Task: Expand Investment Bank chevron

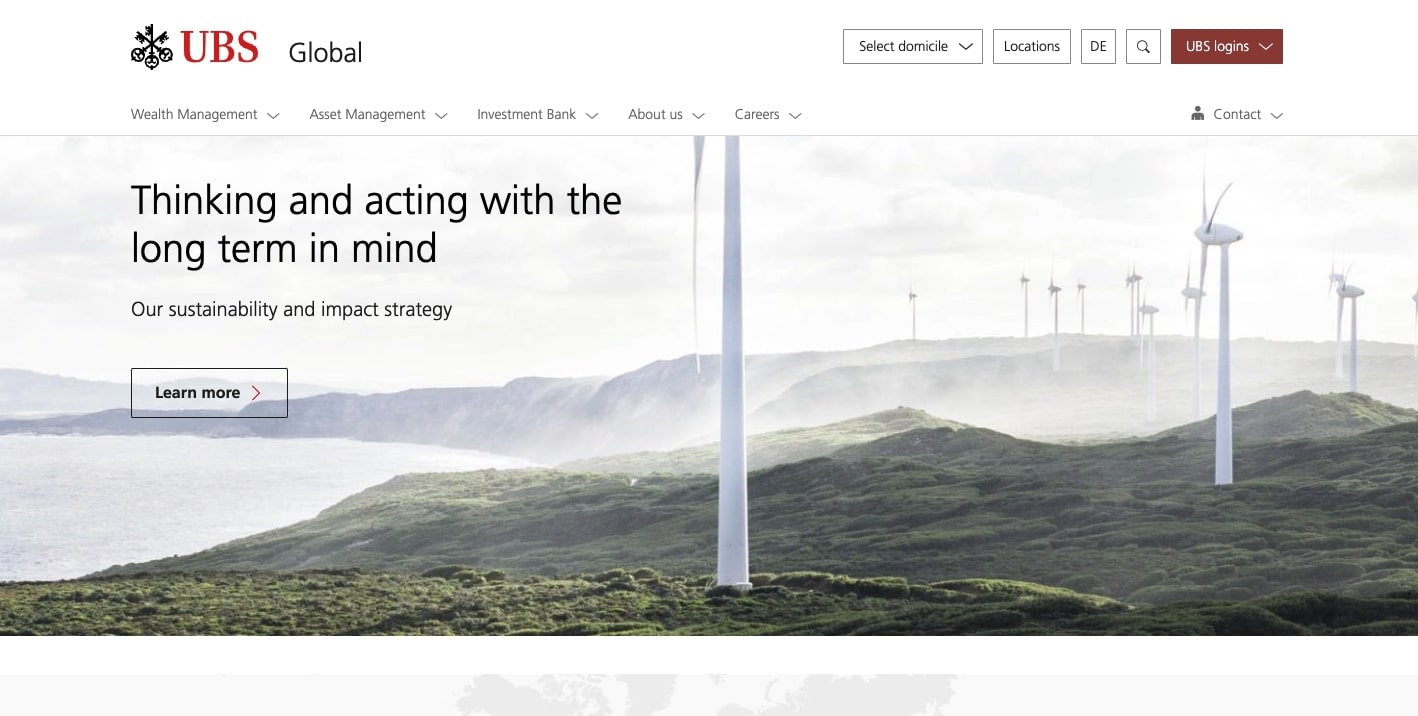Action: (x=592, y=116)
